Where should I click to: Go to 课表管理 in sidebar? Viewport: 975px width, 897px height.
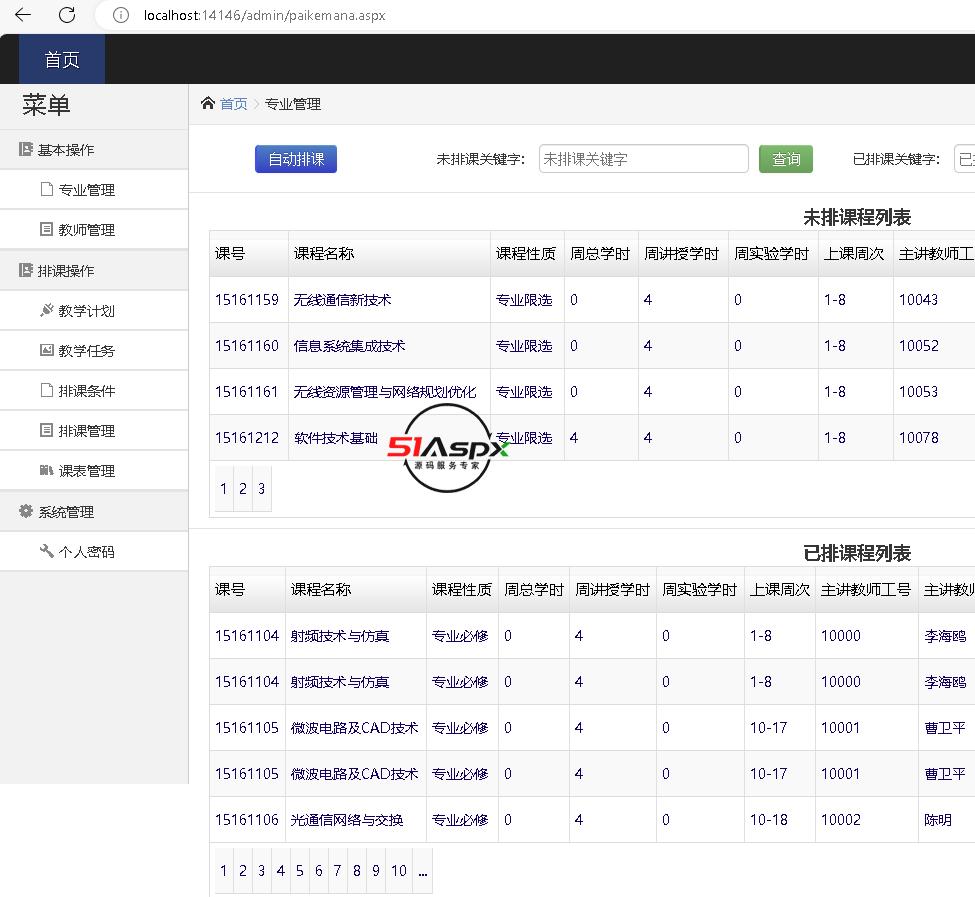[86, 471]
